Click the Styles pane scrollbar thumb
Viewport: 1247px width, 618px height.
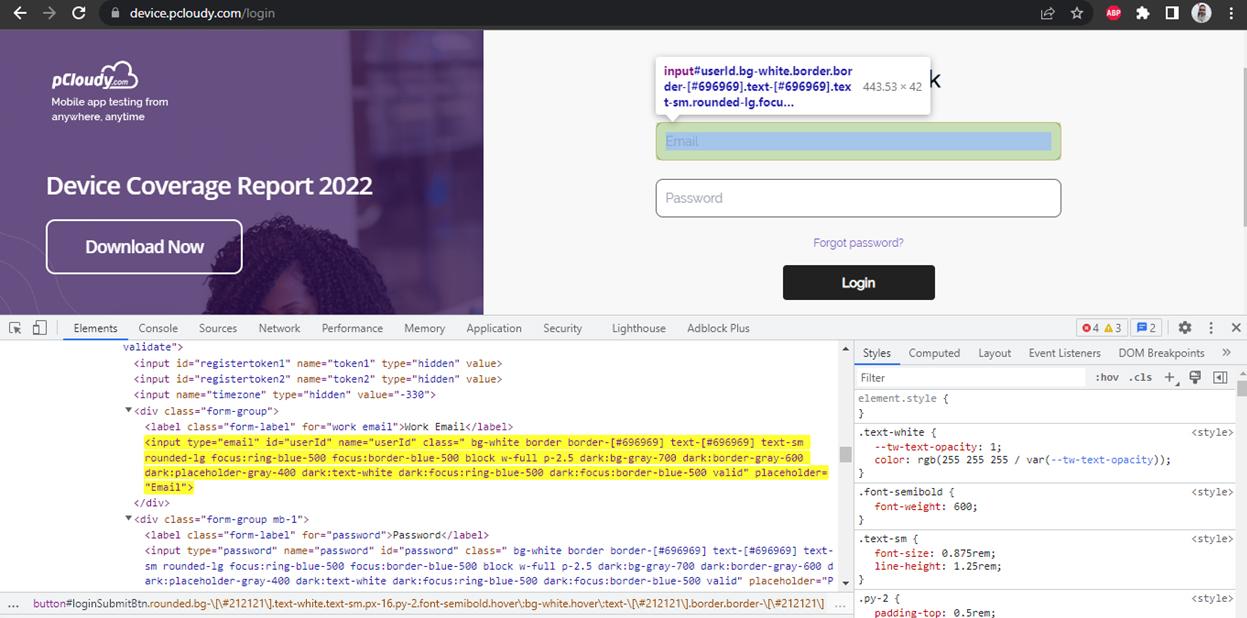(1241, 390)
